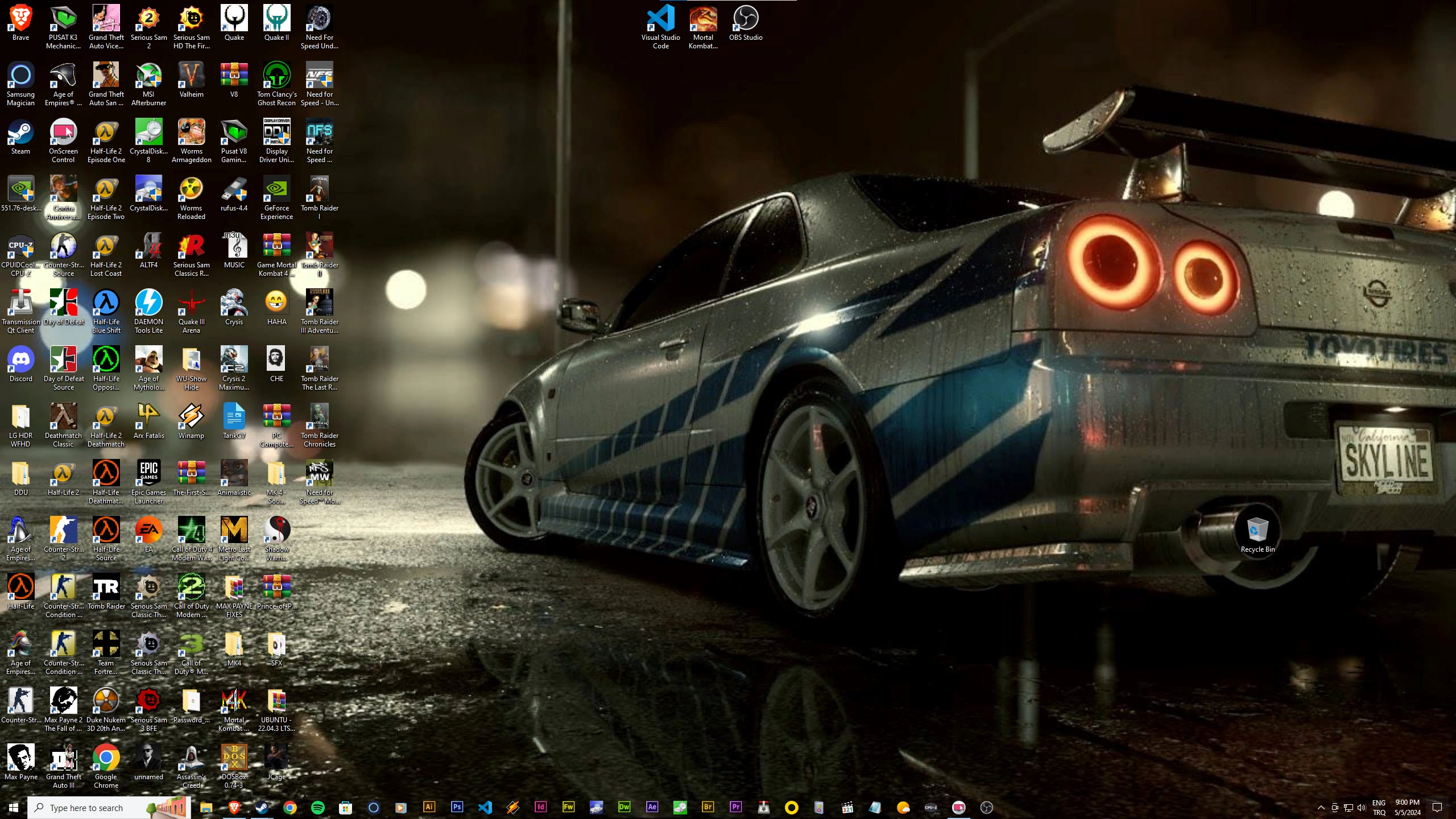Launch Adobe Photoshop from taskbar
This screenshot has height=819, width=1456.
click(457, 807)
